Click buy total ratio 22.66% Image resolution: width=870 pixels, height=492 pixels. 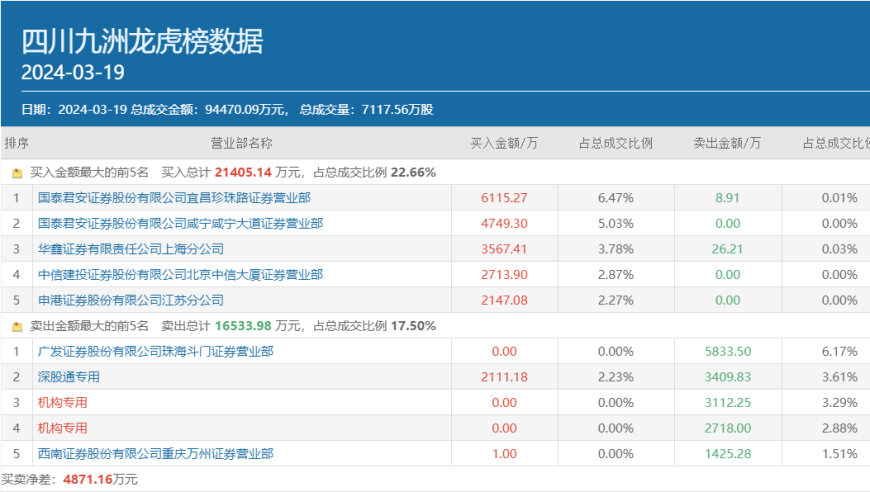point(413,173)
